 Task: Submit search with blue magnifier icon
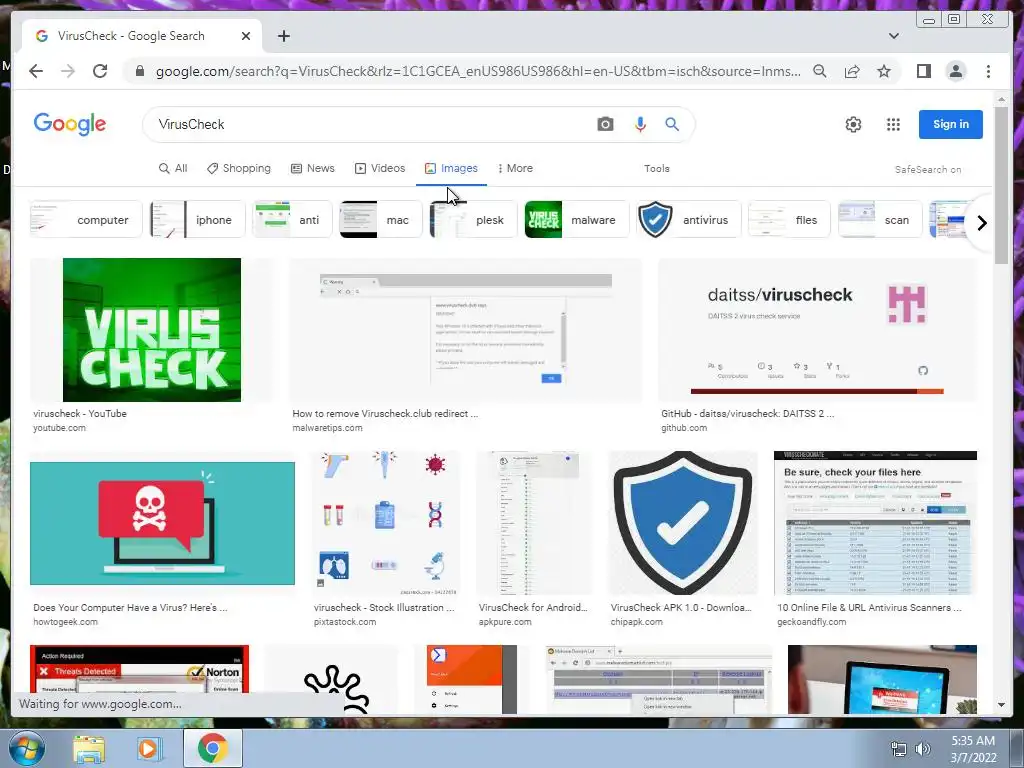pyautogui.click(x=672, y=124)
